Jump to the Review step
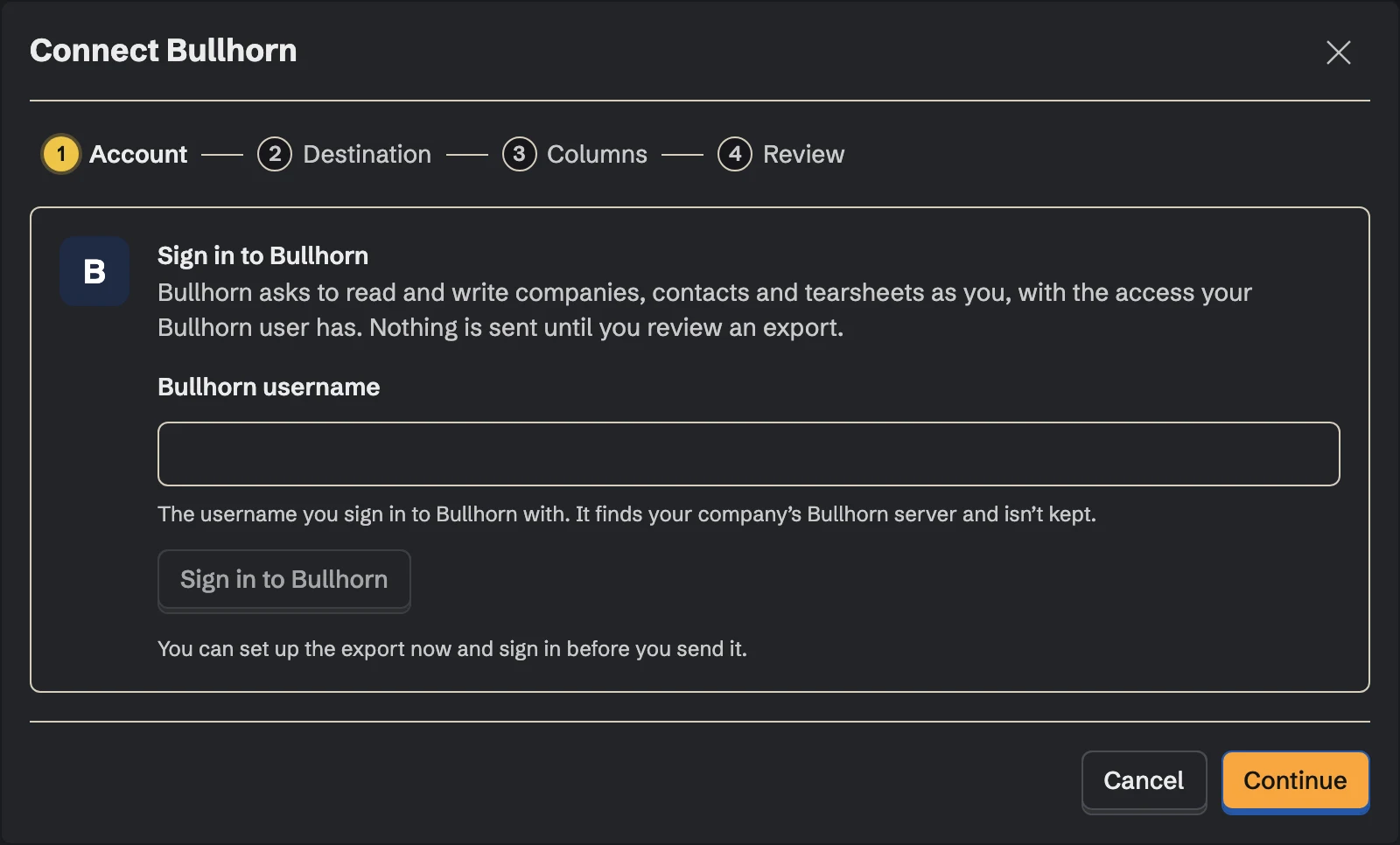 coord(781,154)
